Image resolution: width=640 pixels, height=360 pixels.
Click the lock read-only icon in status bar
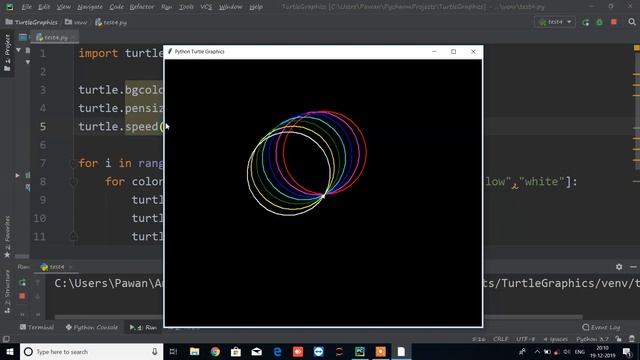point(619,339)
